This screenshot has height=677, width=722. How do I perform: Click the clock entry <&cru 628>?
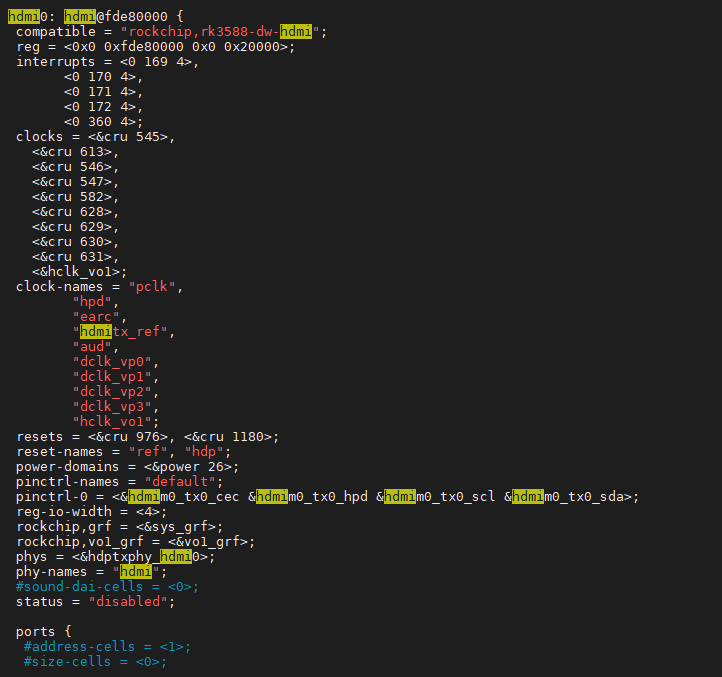pos(72,212)
